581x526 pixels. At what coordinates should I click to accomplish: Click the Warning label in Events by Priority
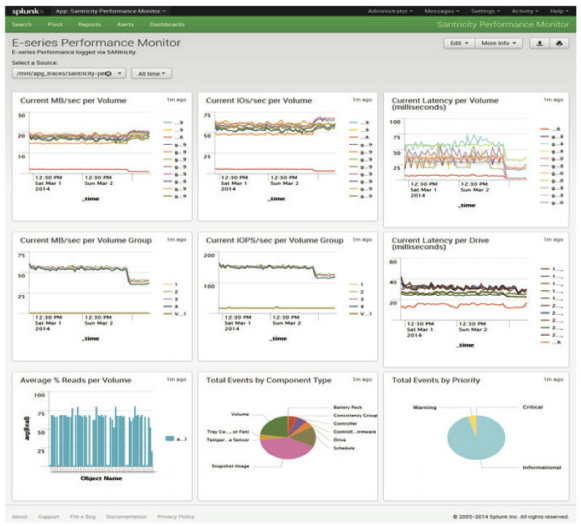click(x=424, y=407)
